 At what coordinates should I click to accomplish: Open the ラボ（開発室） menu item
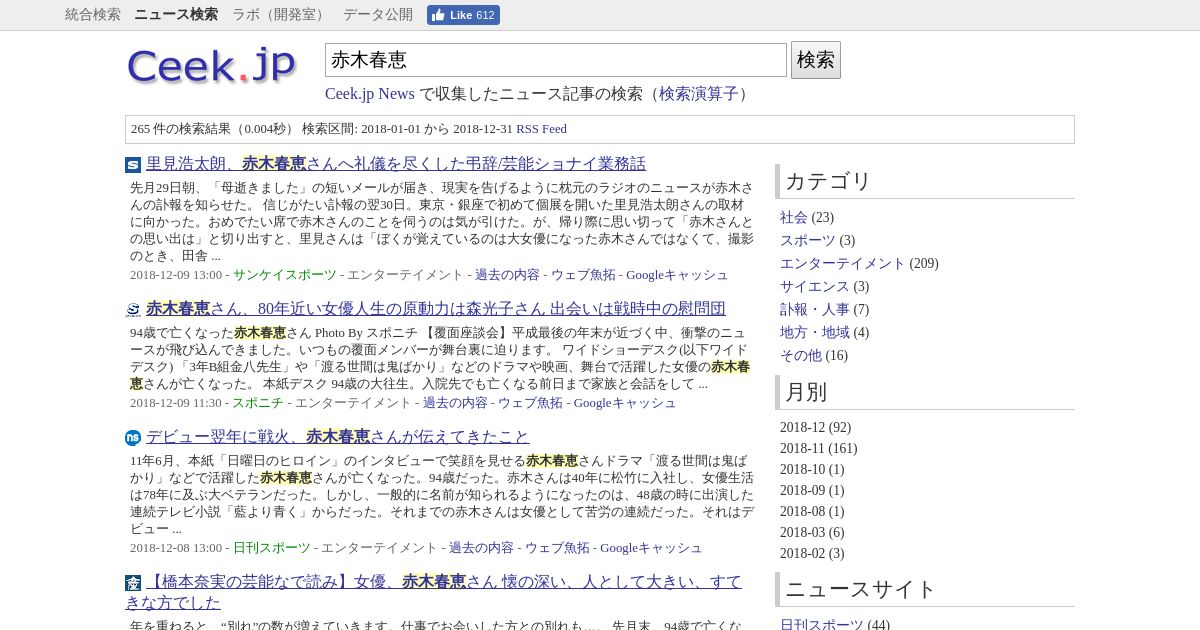[x=280, y=14]
